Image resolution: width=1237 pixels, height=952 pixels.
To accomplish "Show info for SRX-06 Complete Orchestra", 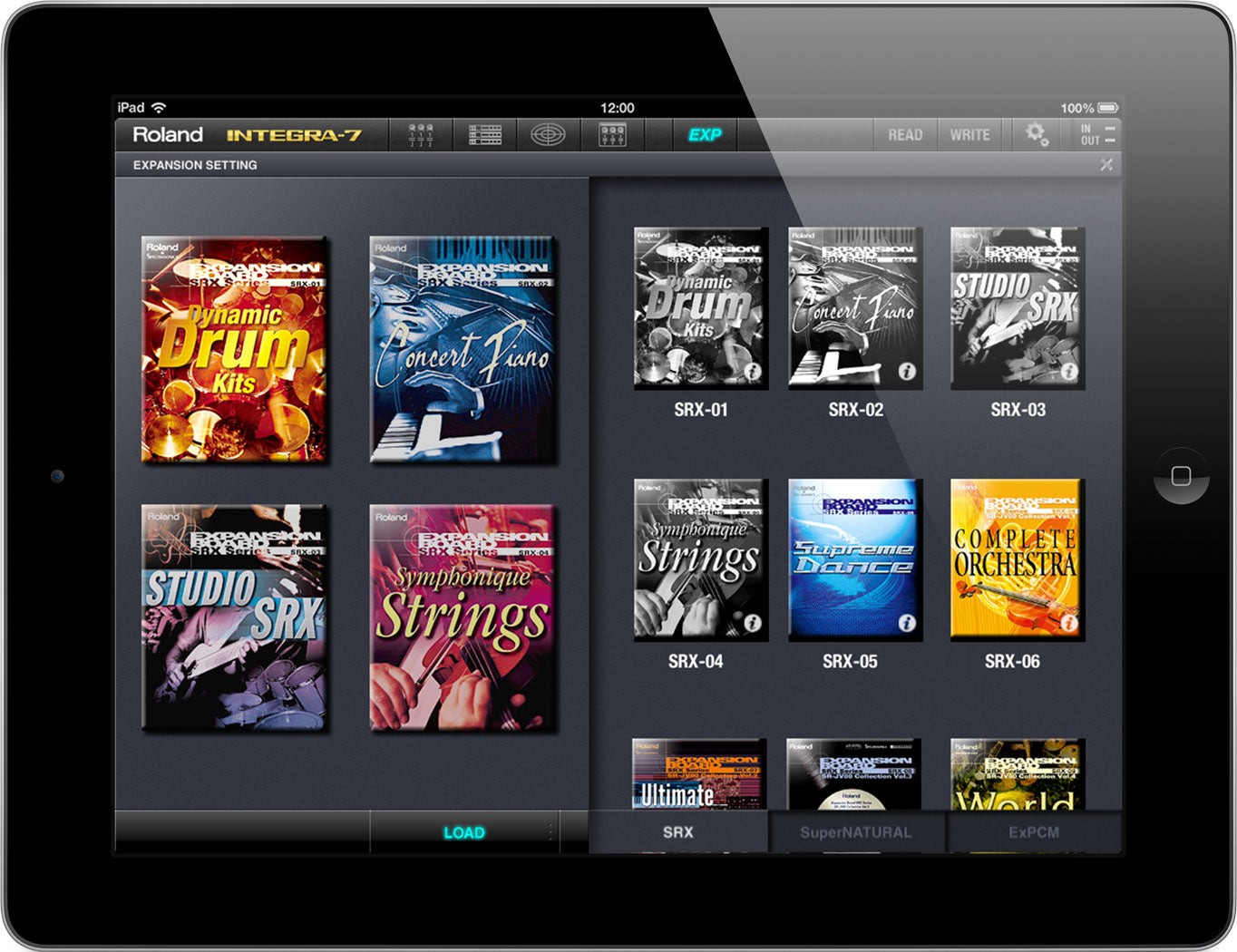I will point(1069,623).
